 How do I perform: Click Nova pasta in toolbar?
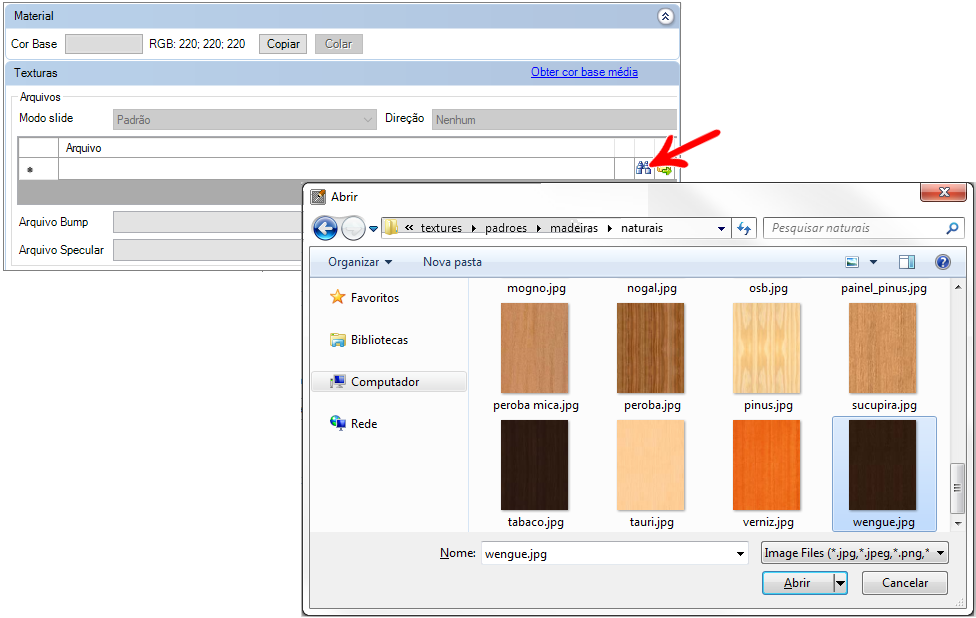click(x=452, y=262)
